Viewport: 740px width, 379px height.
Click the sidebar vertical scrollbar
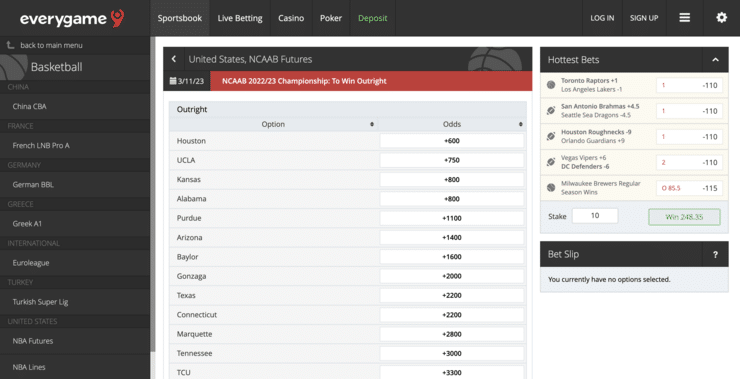click(x=152, y=194)
